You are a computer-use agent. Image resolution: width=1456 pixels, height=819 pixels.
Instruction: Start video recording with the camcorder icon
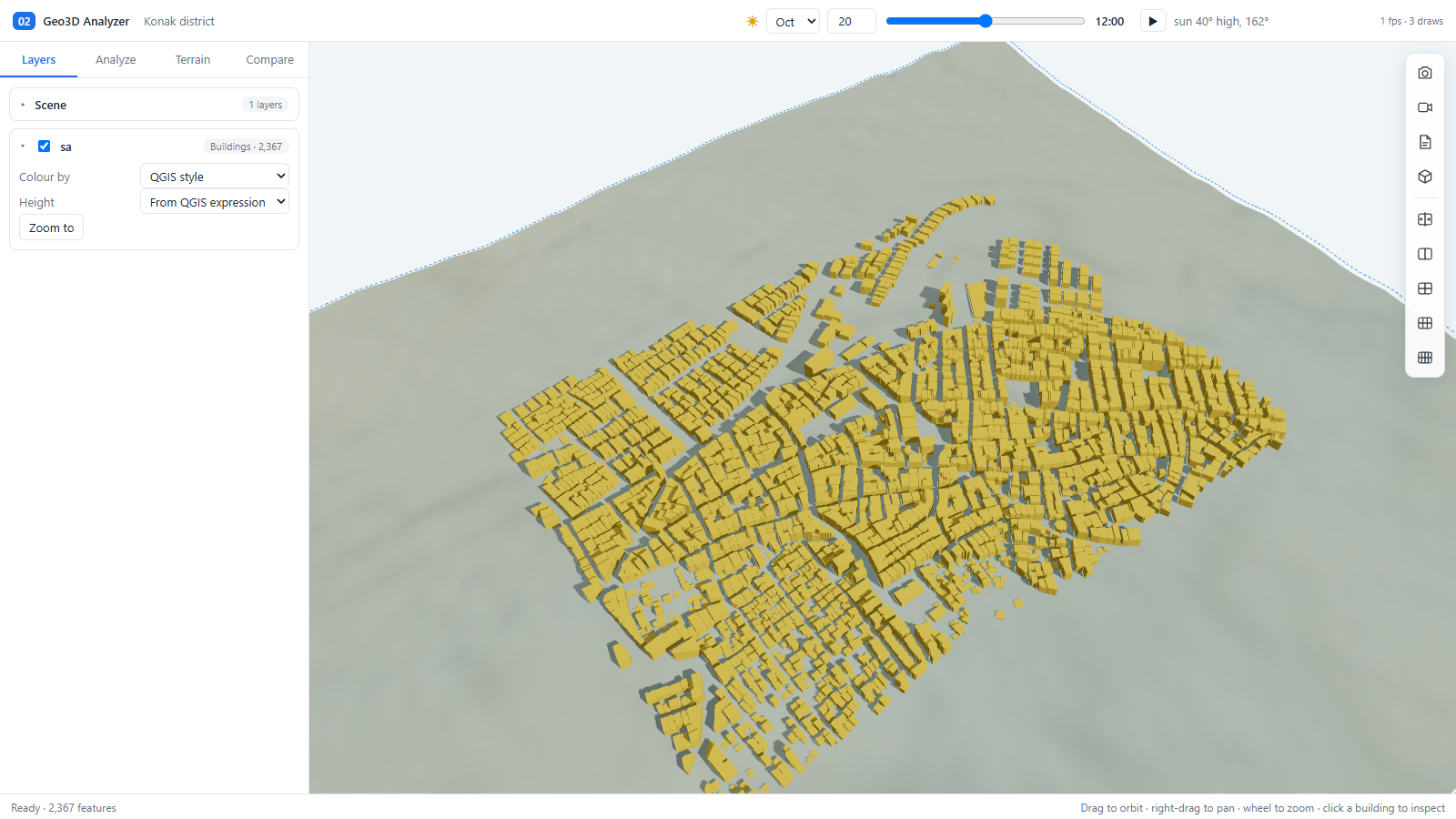[1425, 107]
